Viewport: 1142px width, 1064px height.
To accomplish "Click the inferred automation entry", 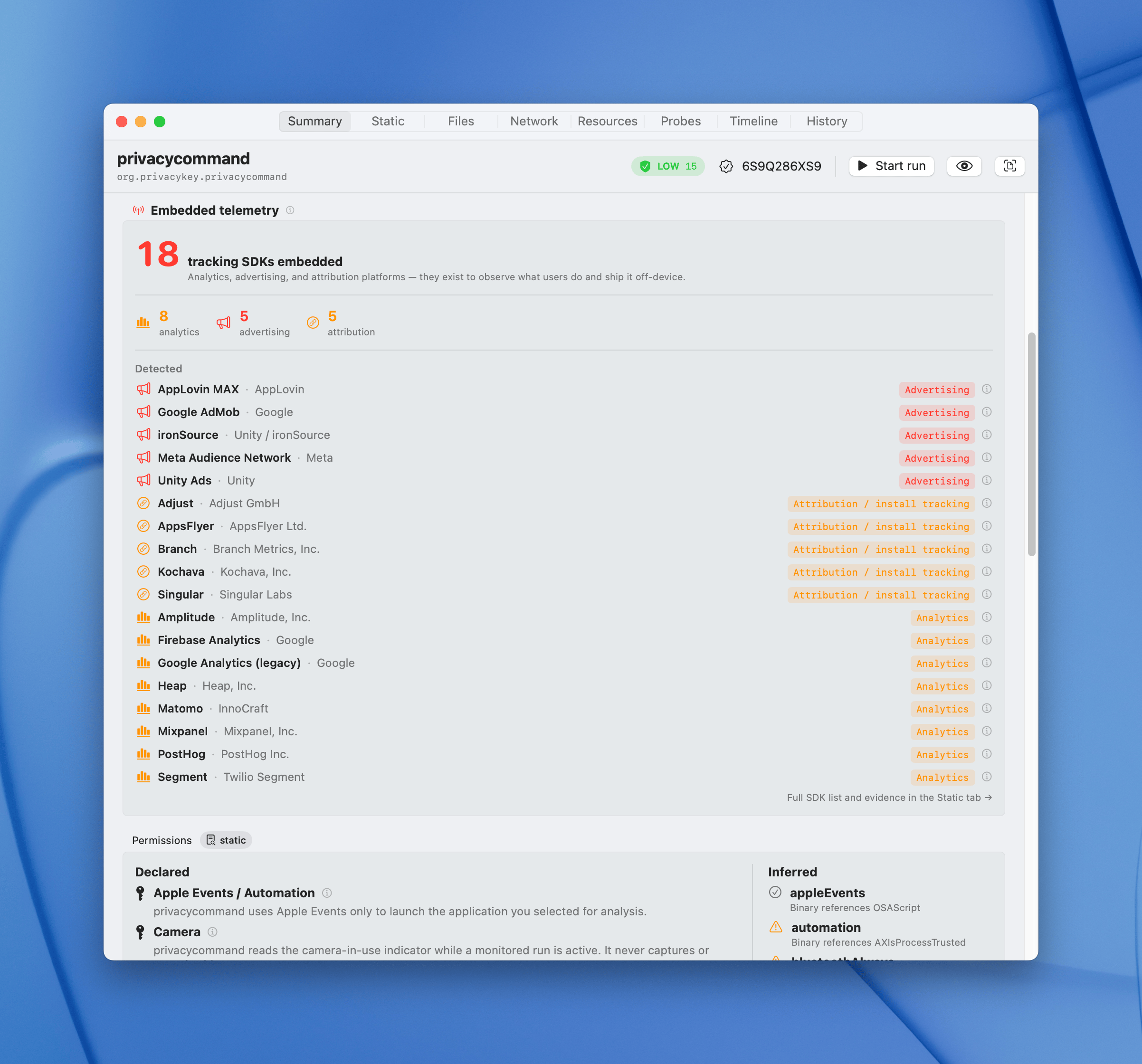I will pyautogui.click(x=826, y=927).
